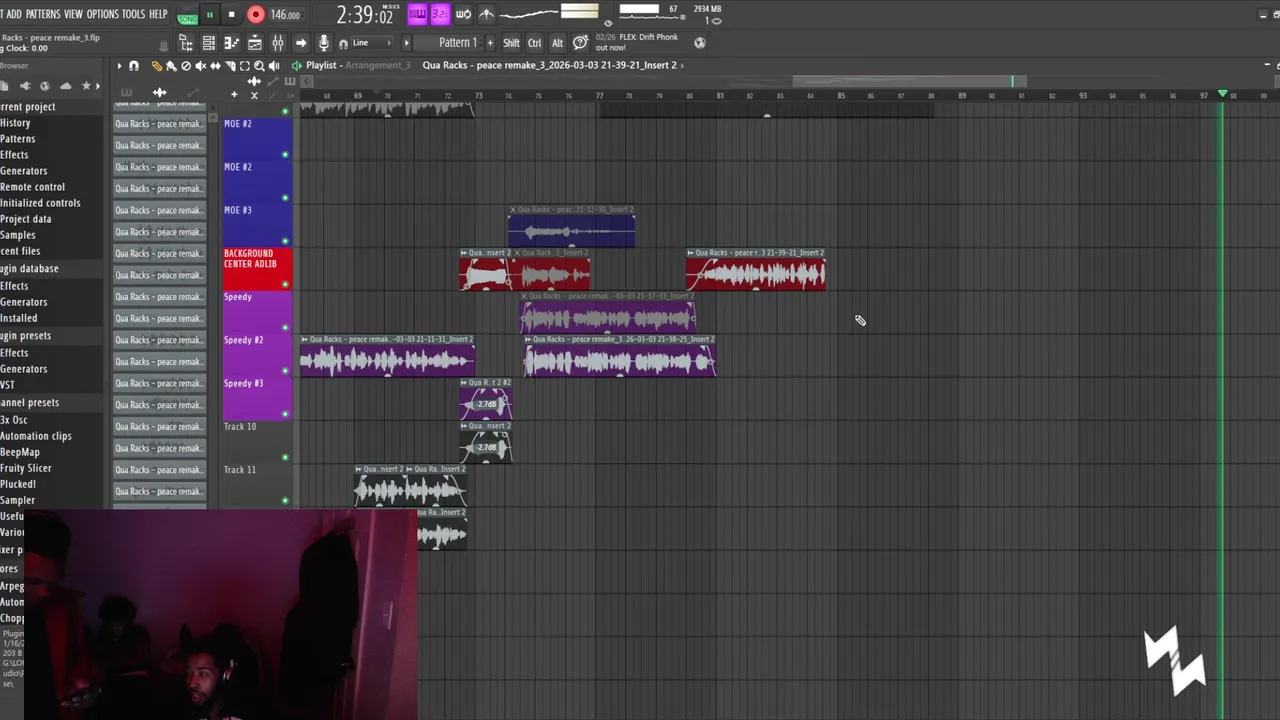Click the help hint question icon
The image size is (1280, 720).
pyautogui.click(x=581, y=43)
